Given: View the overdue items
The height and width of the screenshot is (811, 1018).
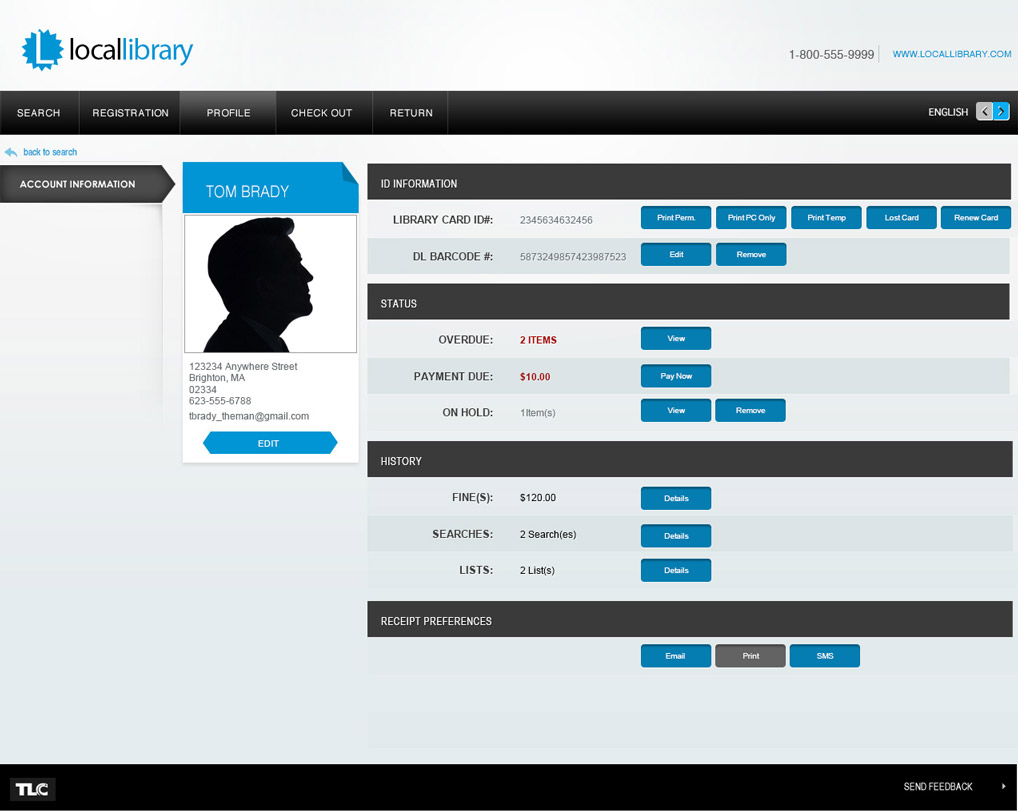Looking at the screenshot, I should pyautogui.click(x=676, y=339).
